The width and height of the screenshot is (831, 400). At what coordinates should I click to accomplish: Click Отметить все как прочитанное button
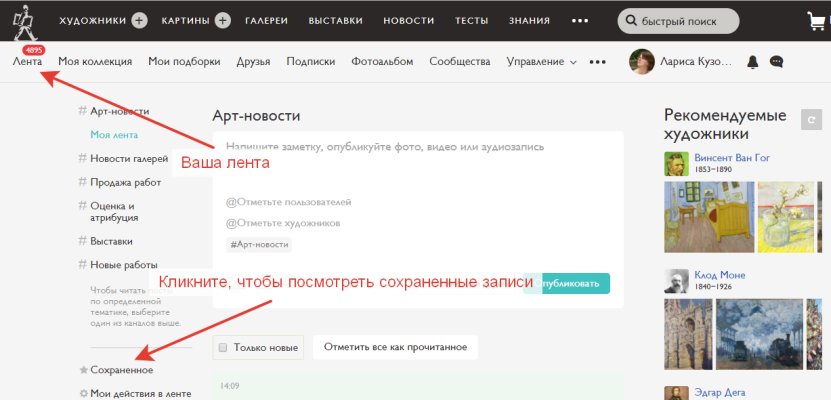coord(395,347)
